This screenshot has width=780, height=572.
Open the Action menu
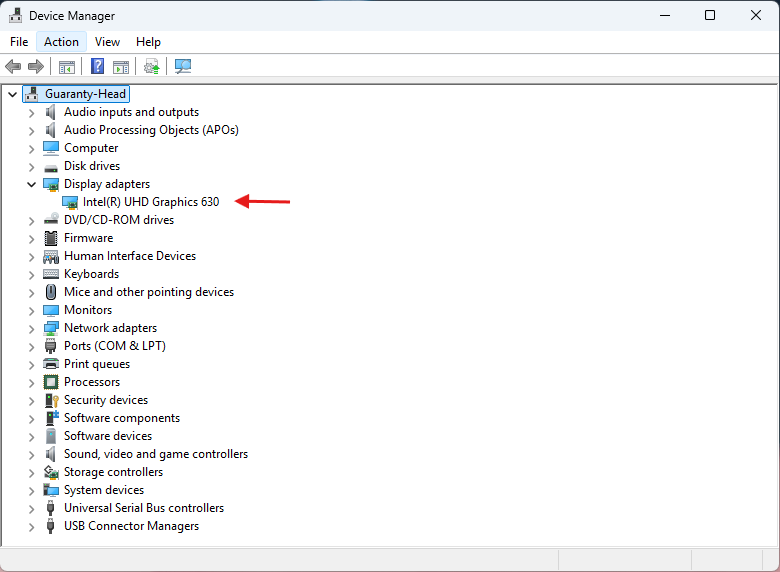tap(61, 42)
